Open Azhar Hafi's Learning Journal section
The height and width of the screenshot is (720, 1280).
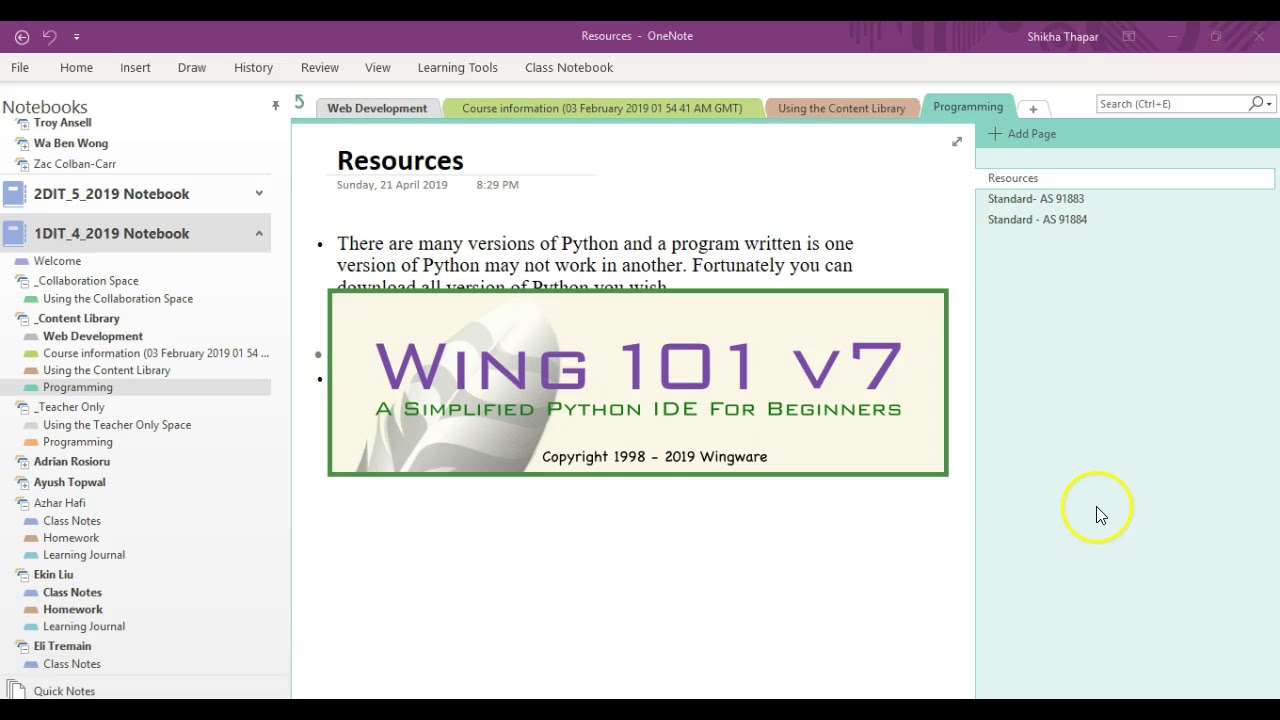[x=84, y=555]
